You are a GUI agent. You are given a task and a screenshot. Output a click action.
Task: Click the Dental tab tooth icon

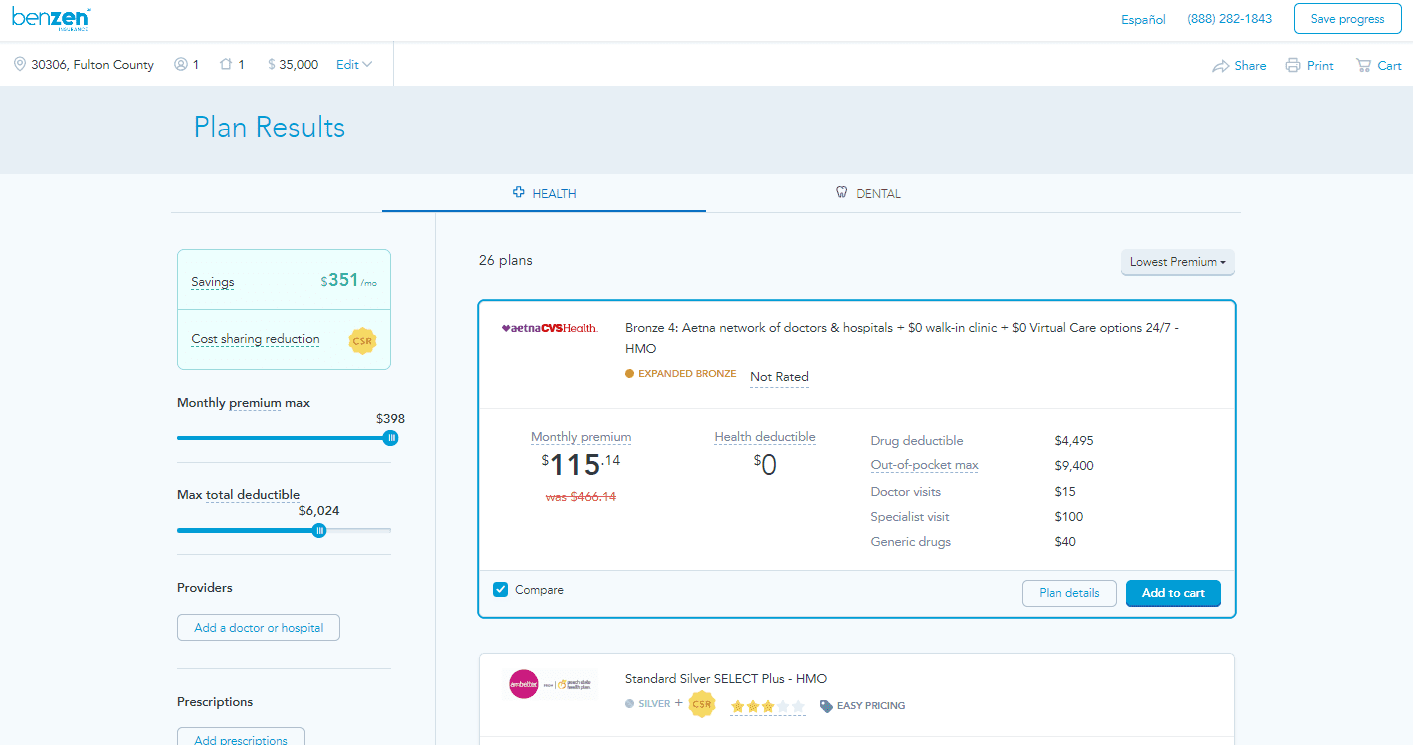point(842,192)
